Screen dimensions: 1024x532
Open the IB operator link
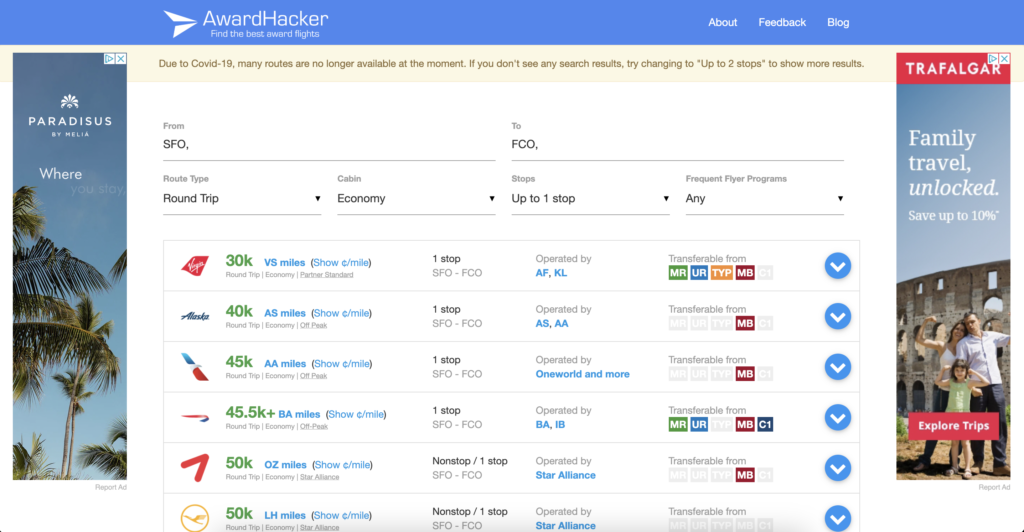click(560, 424)
